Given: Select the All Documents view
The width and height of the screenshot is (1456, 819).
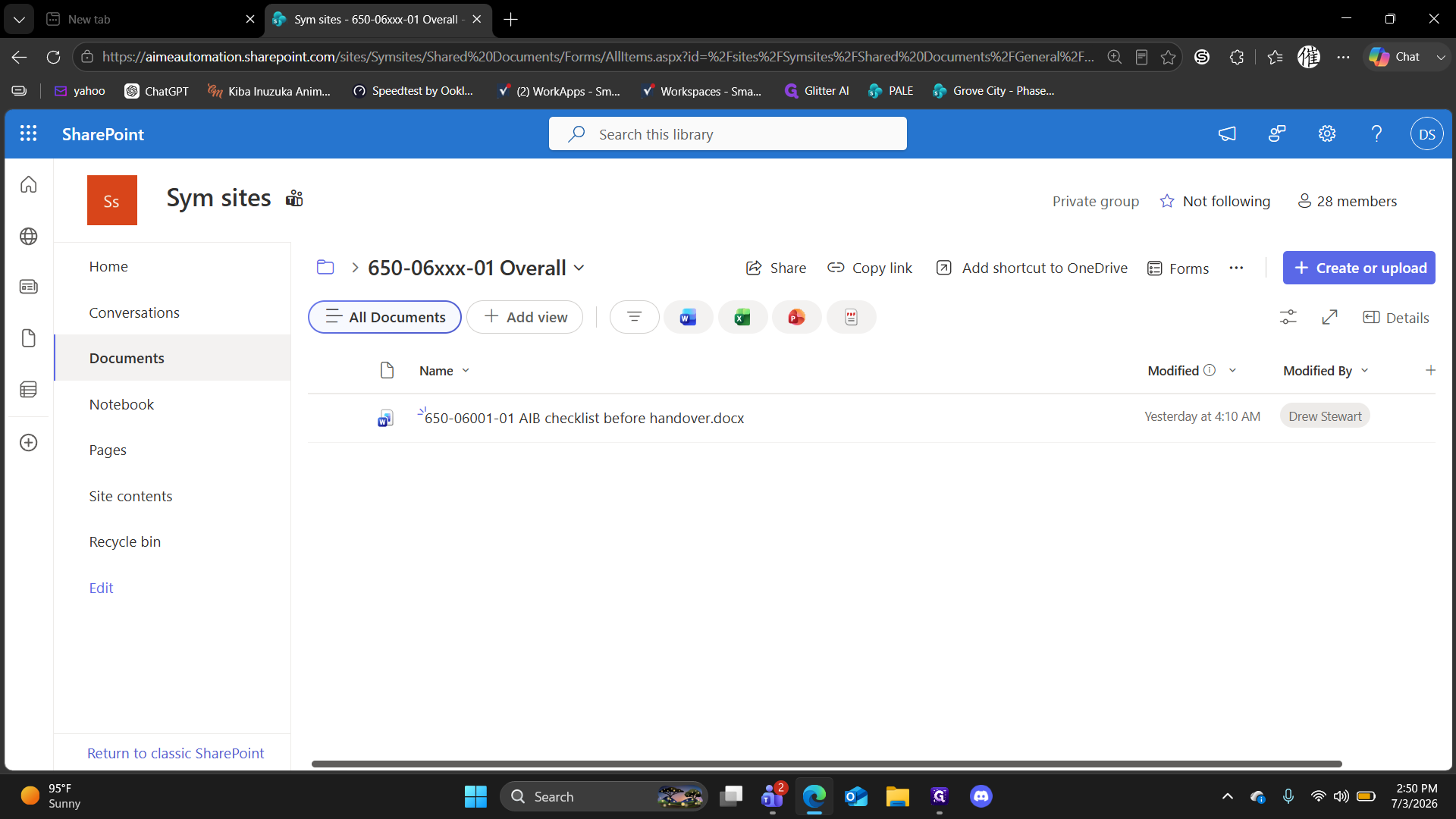Looking at the screenshot, I should click(384, 317).
